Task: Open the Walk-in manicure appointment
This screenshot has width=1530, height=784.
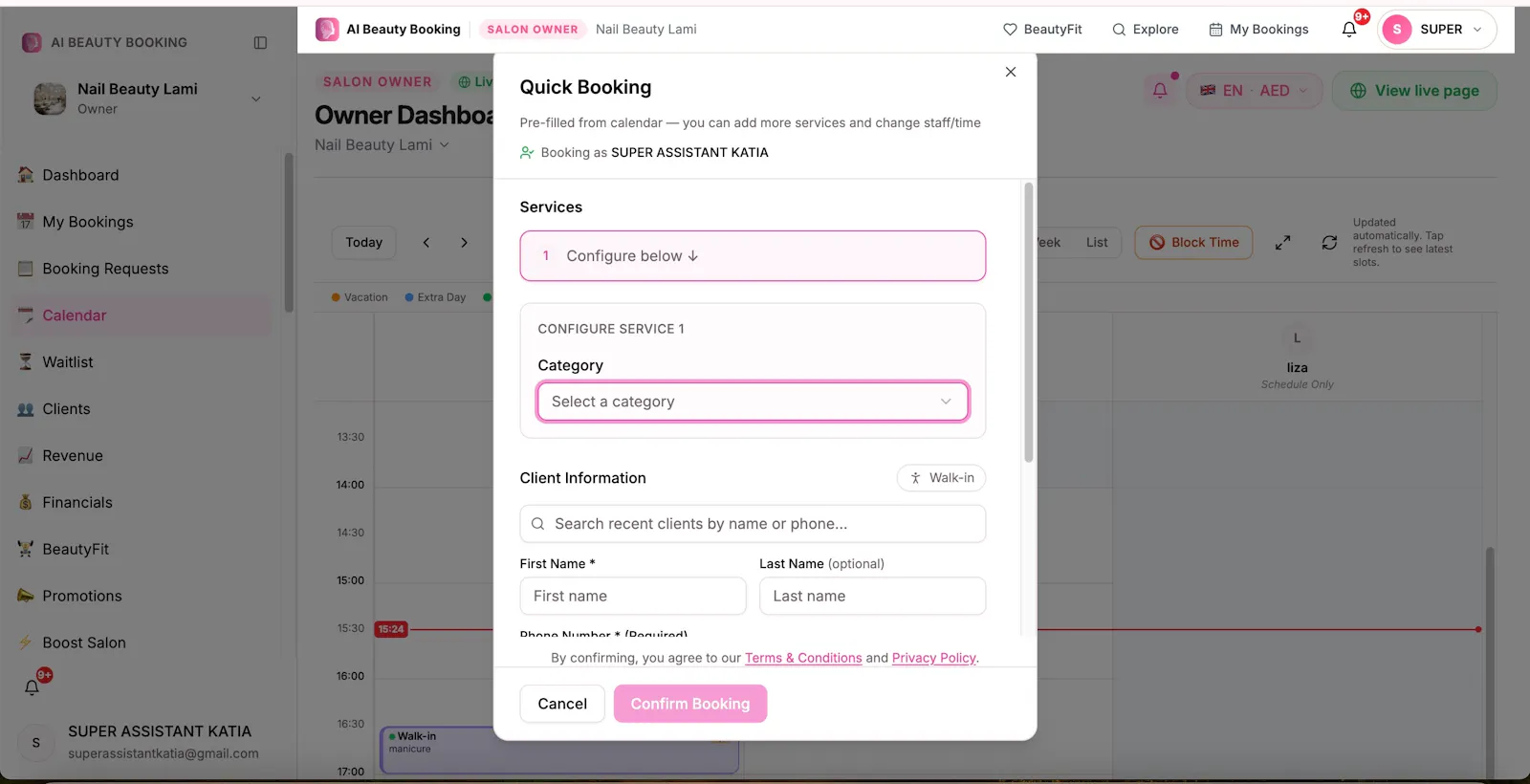Action: 559,750
